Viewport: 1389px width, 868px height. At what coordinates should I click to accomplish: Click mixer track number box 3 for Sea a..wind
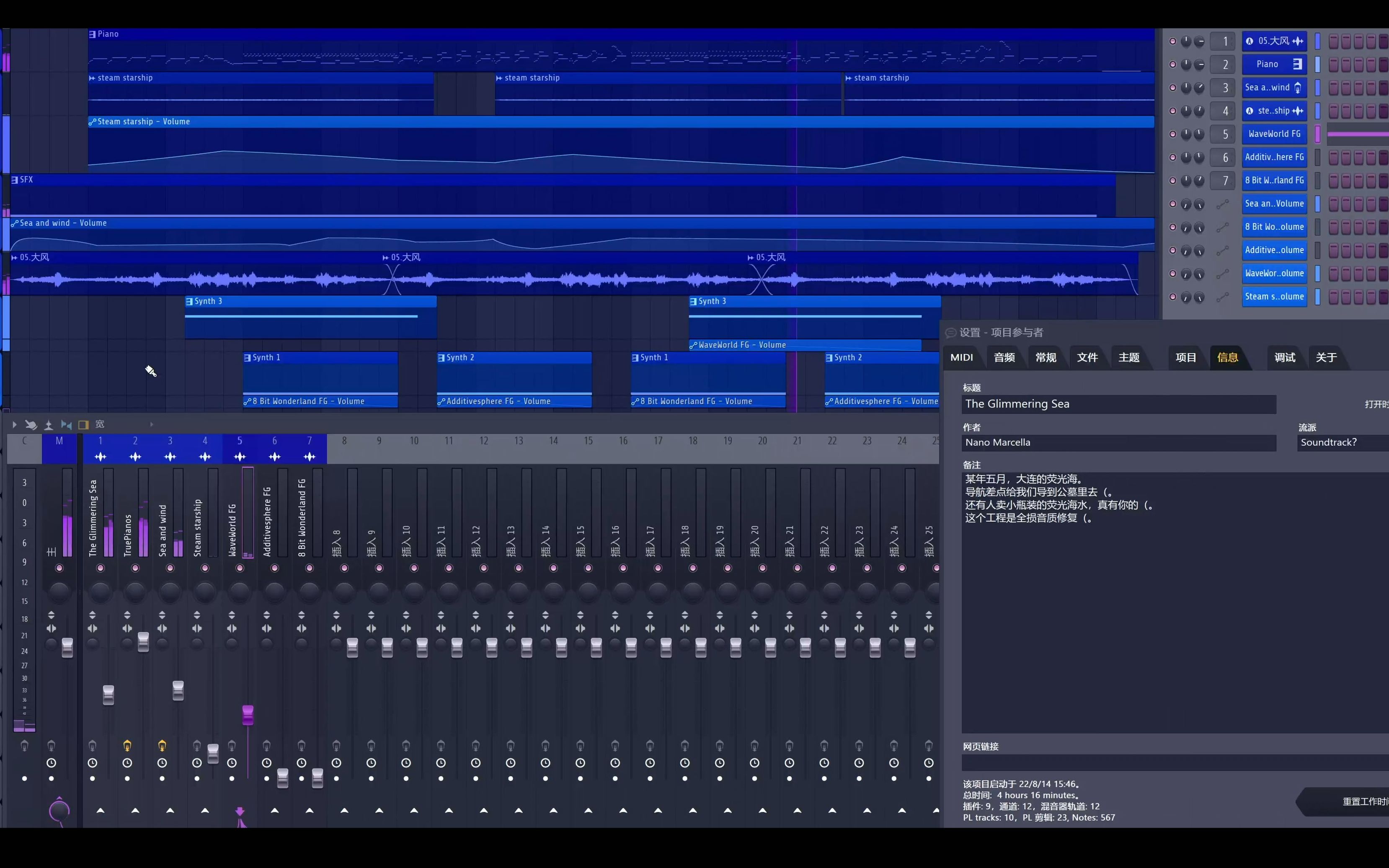(1223, 88)
